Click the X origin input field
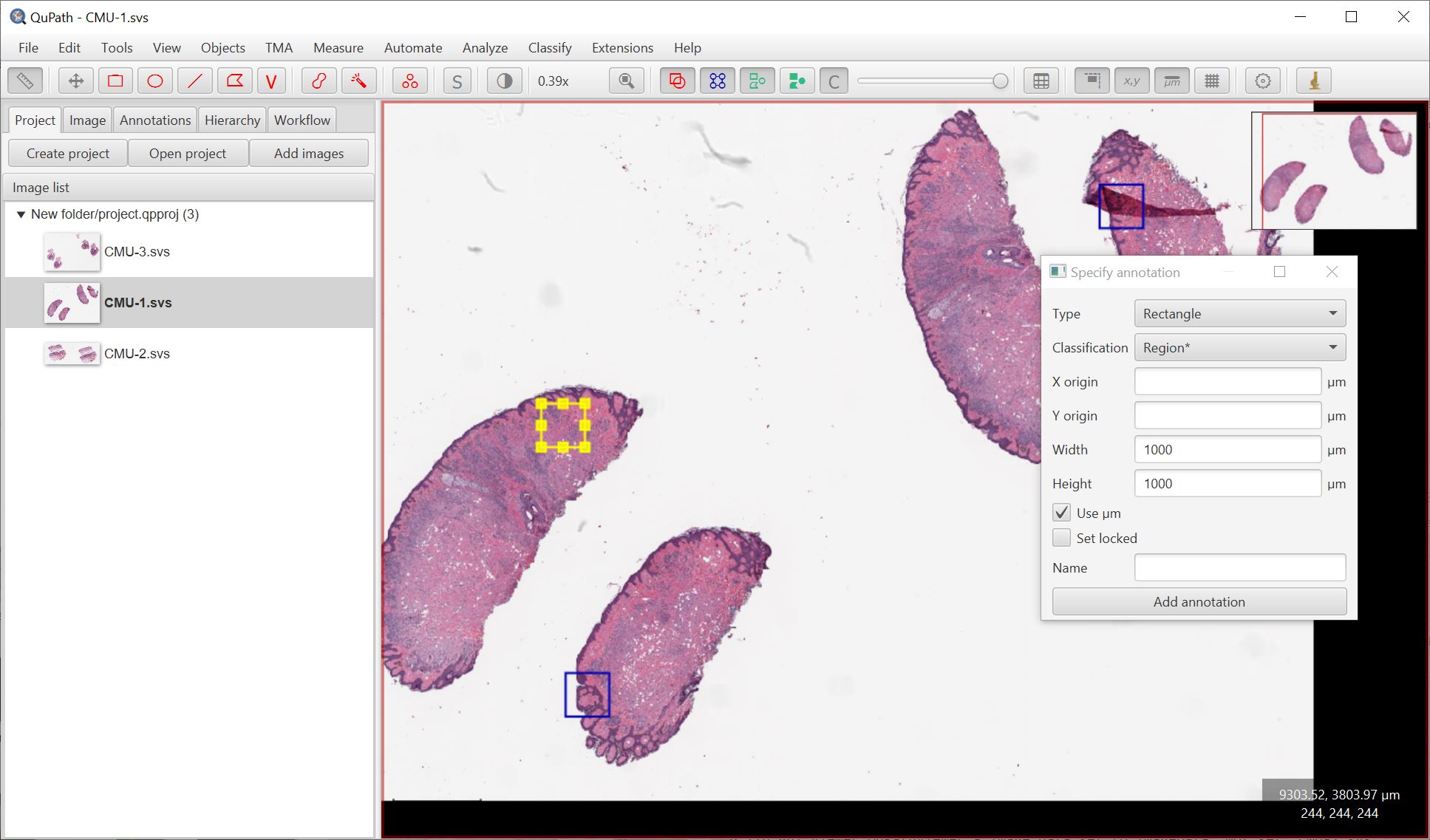This screenshot has height=840, width=1430. coord(1228,381)
